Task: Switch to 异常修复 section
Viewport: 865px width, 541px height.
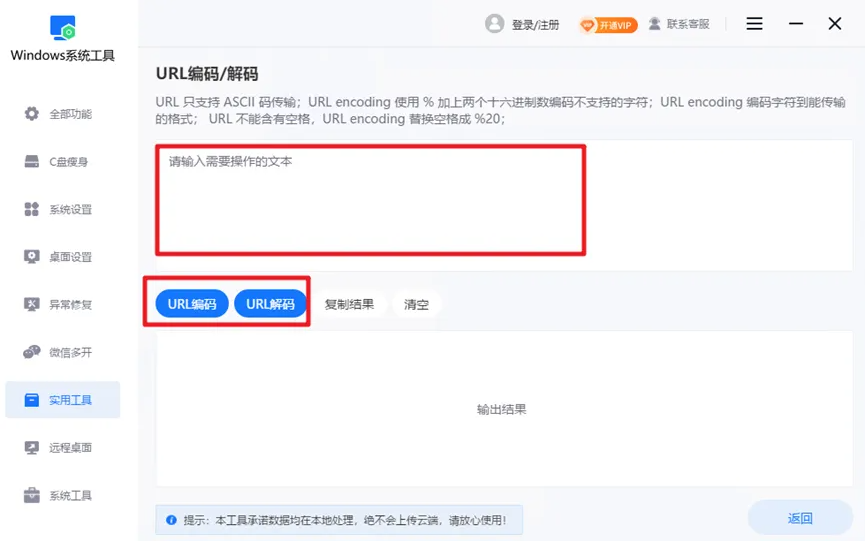Action: point(62,304)
